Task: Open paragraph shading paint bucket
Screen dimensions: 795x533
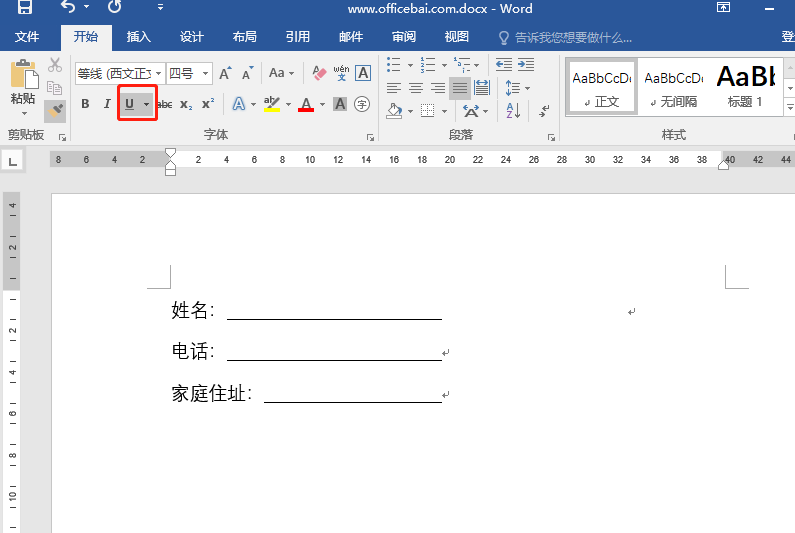Action: (394, 111)
